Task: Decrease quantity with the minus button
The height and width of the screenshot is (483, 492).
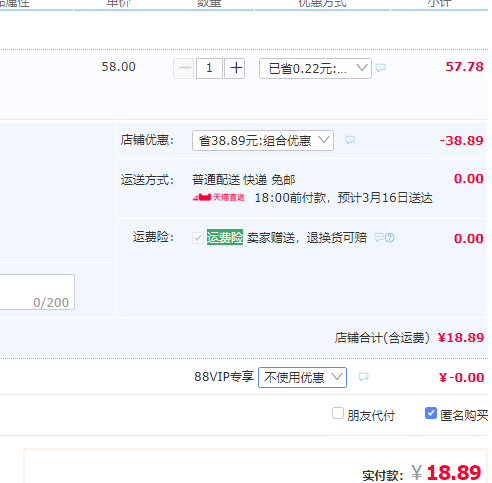Action: (x=184, y=68)
